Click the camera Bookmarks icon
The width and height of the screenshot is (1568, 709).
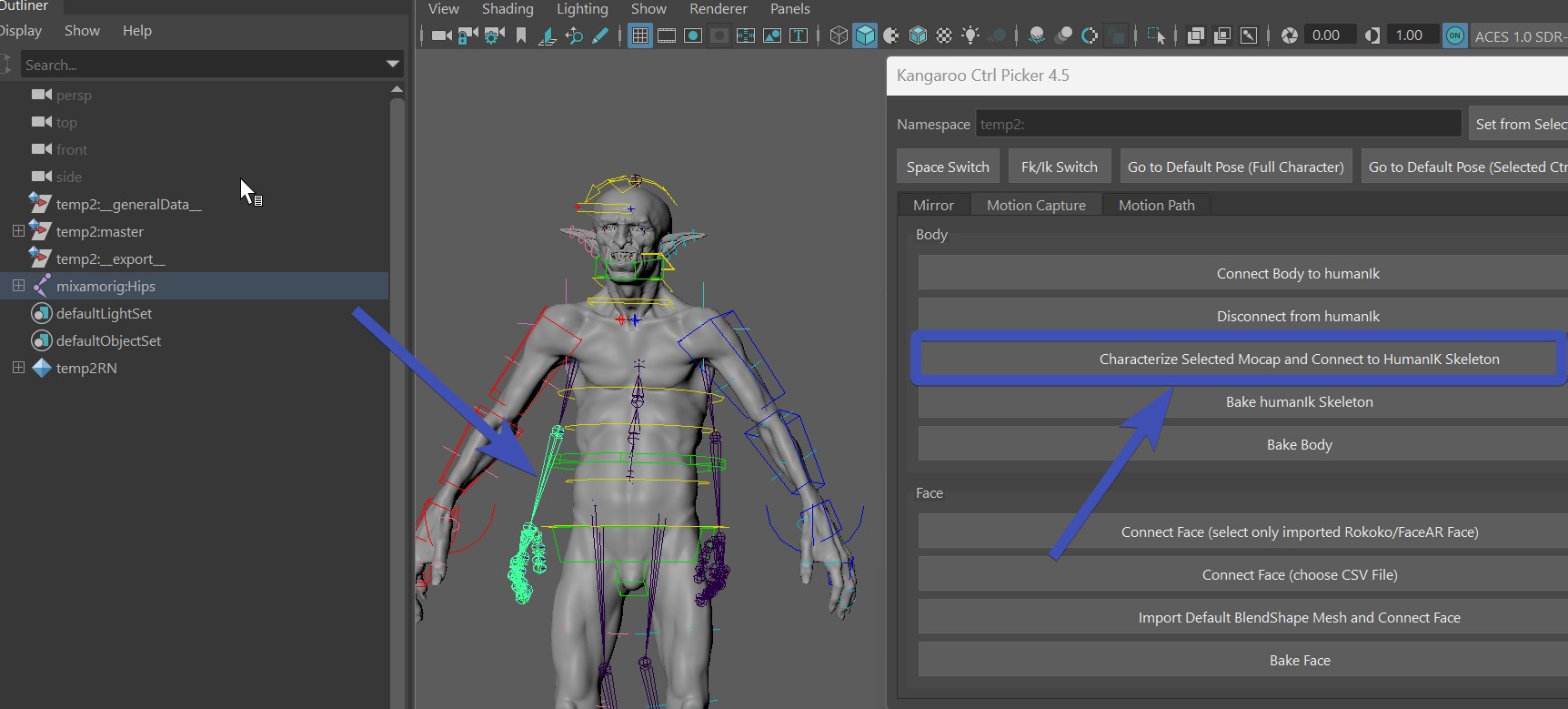point(521,35)
